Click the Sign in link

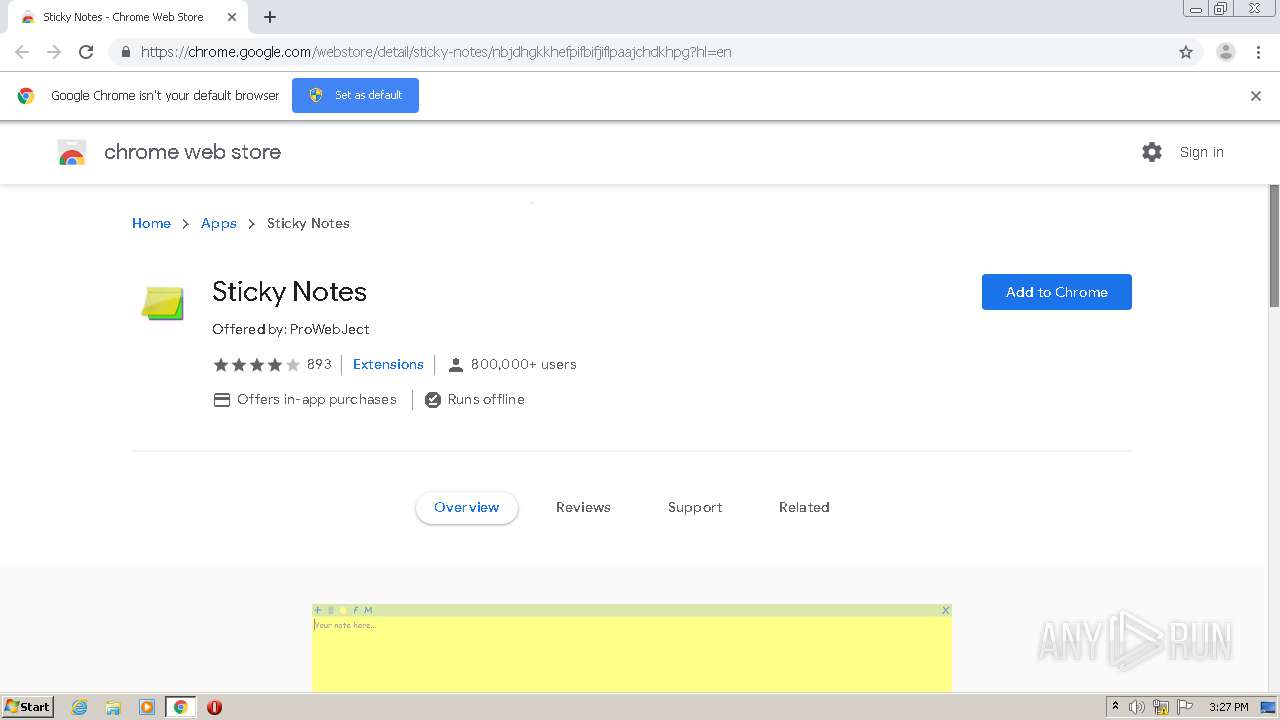click(x=1201, y=152)
